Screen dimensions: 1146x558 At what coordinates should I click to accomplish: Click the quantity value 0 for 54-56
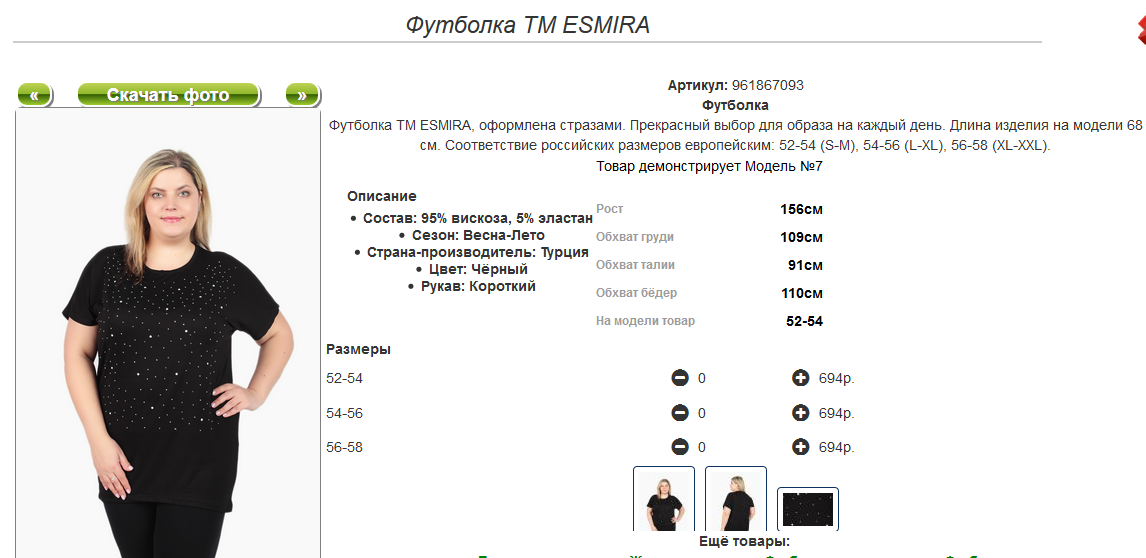point(702,413)
